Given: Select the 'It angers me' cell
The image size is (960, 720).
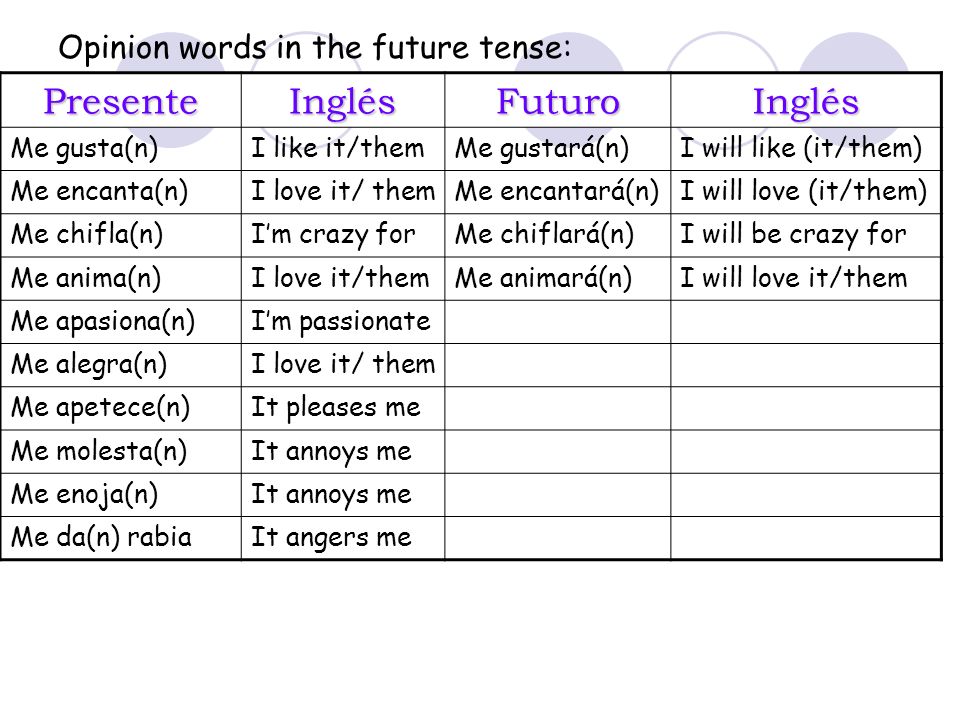Looking at the screenshot, I should 343,538.
